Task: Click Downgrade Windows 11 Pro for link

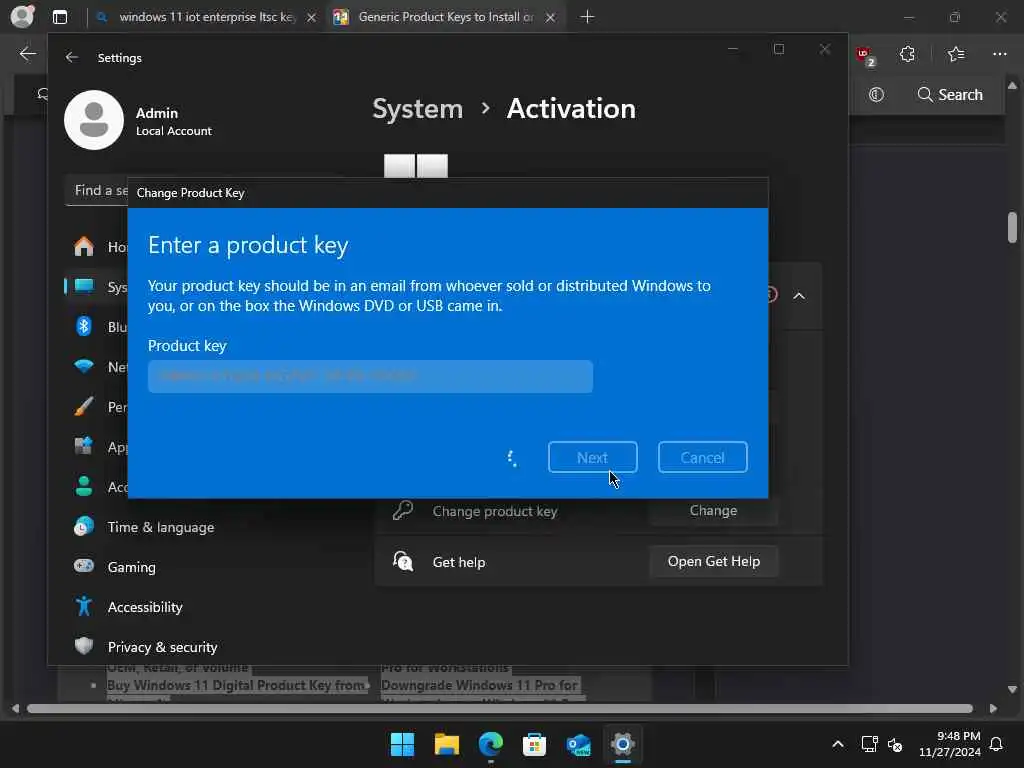Action: 479,685
